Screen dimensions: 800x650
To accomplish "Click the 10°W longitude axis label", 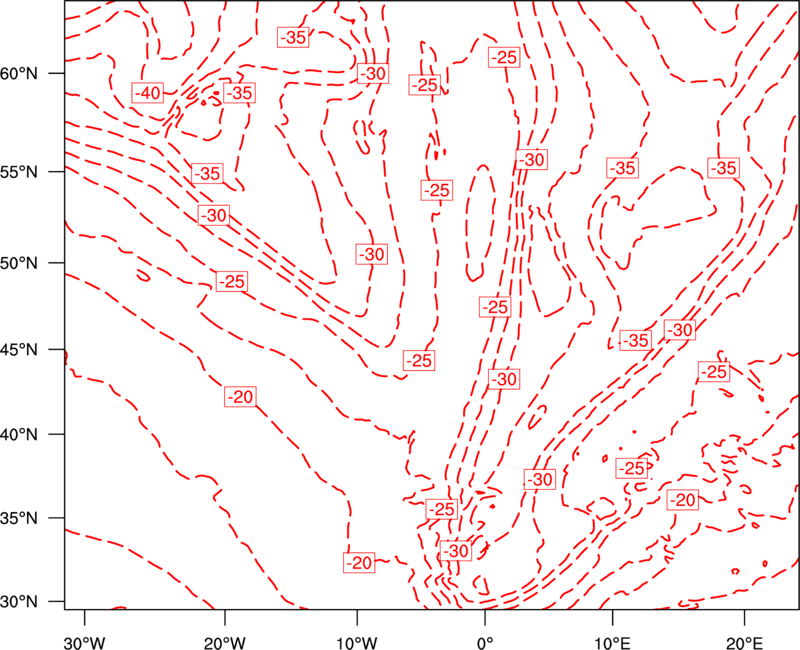I will (x=357, y=642).
